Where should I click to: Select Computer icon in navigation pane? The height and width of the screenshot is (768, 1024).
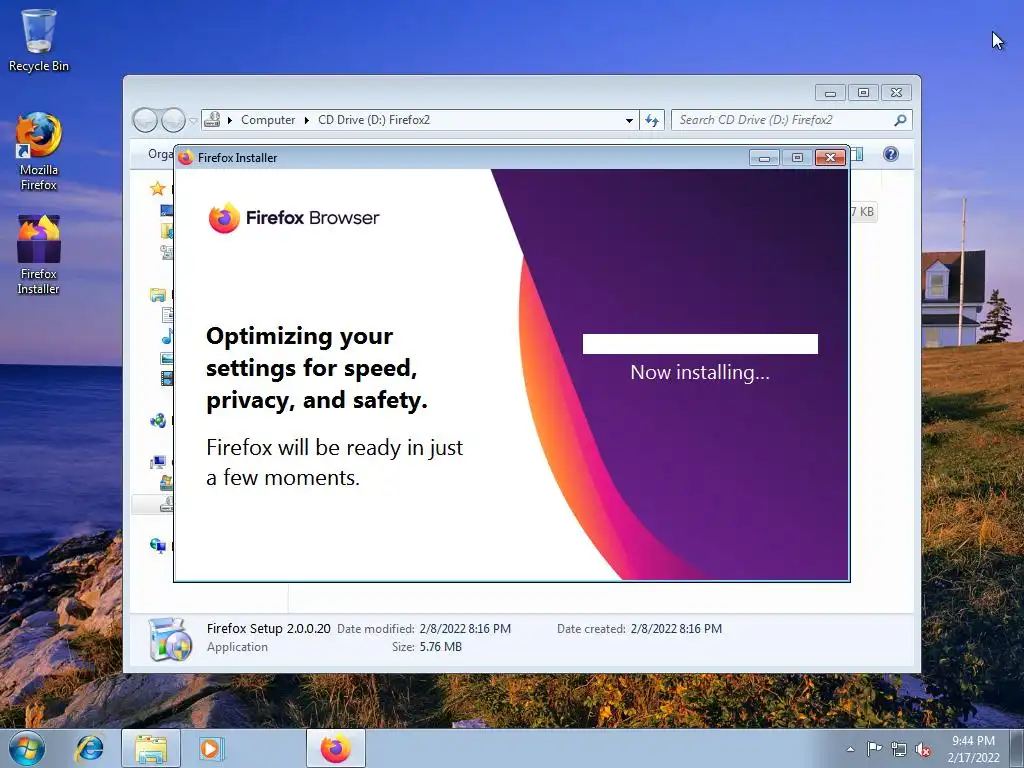157,462
